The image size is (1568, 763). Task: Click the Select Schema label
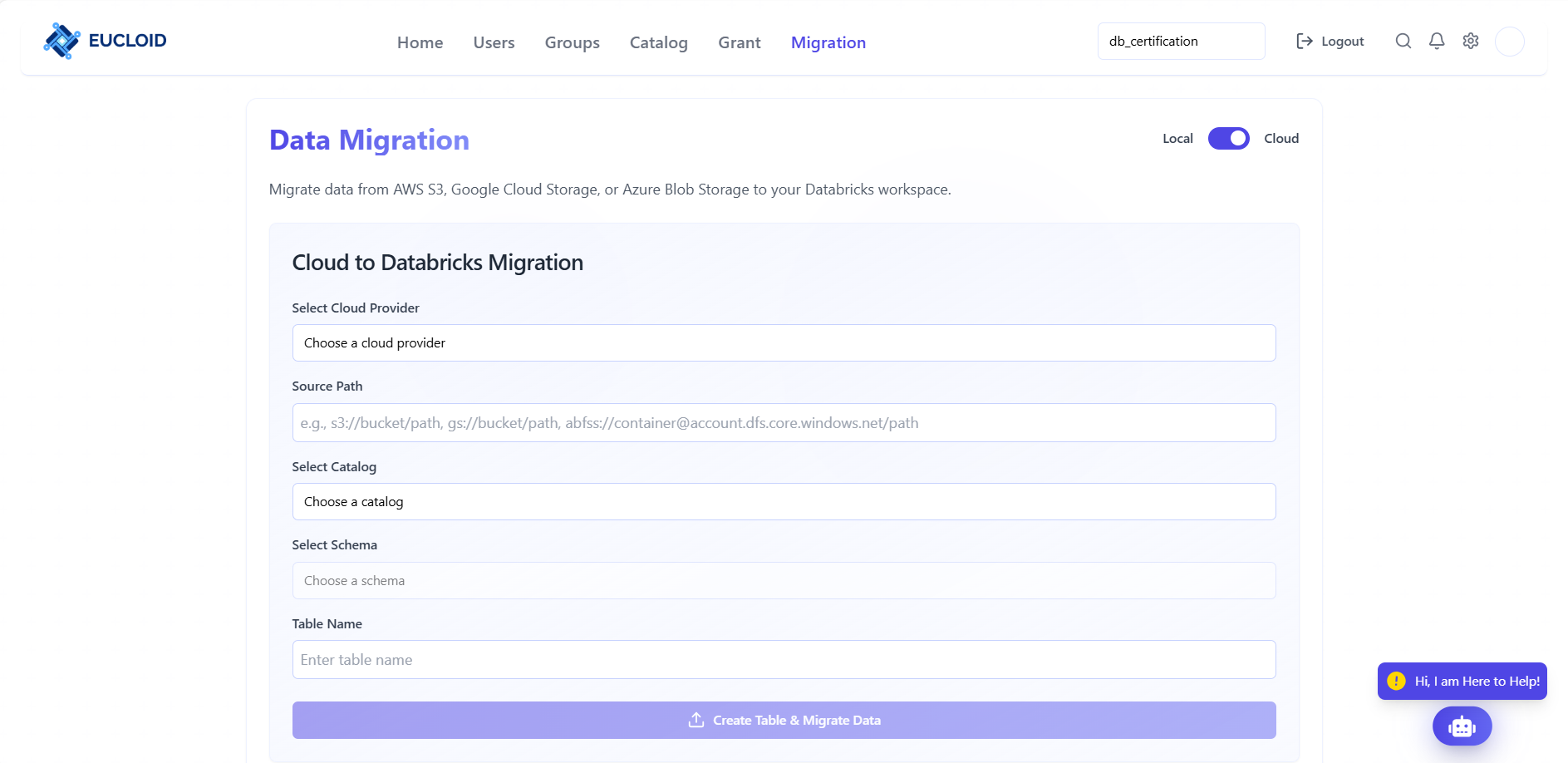[x=334, y=544]
